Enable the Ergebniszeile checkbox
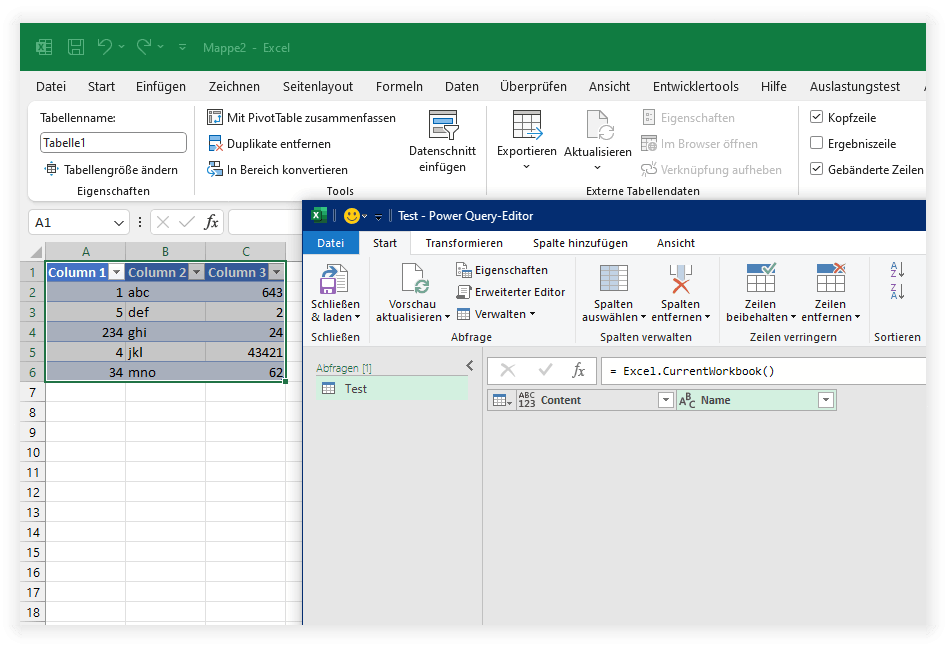 click(x=816, y=143)
